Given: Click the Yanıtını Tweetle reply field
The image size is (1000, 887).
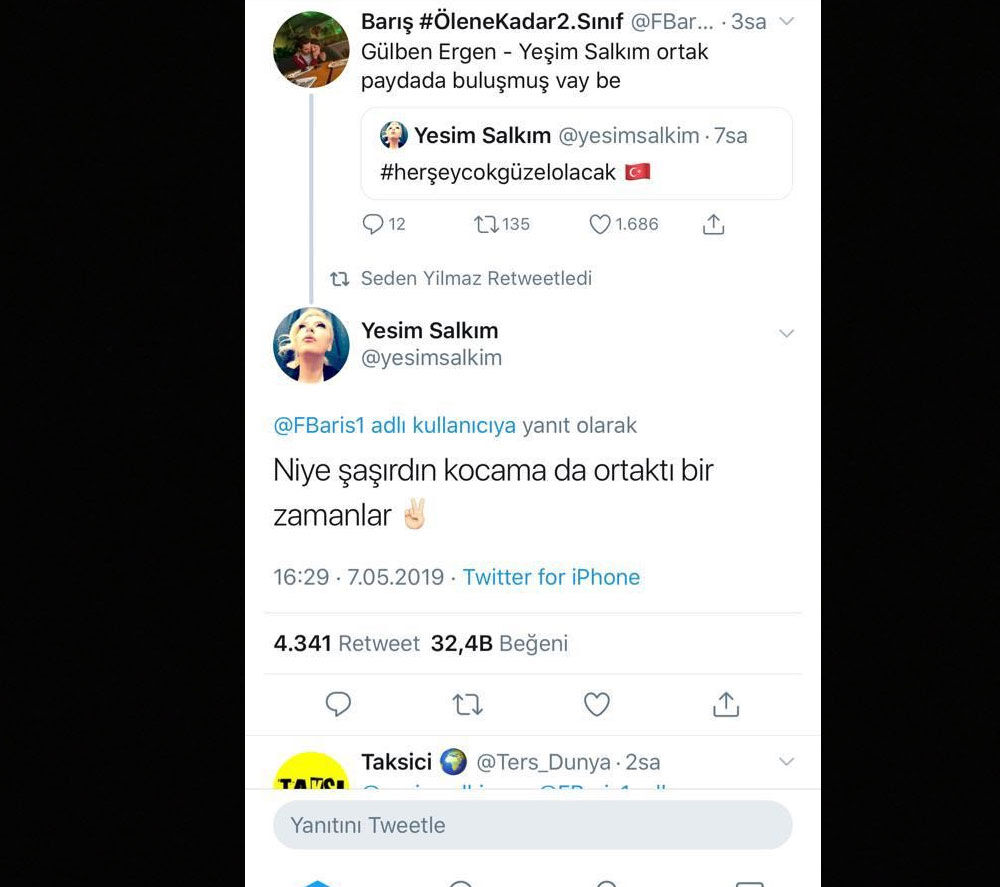Looking at the screenshot, I should pyautogui.click(x=532, y=825).
